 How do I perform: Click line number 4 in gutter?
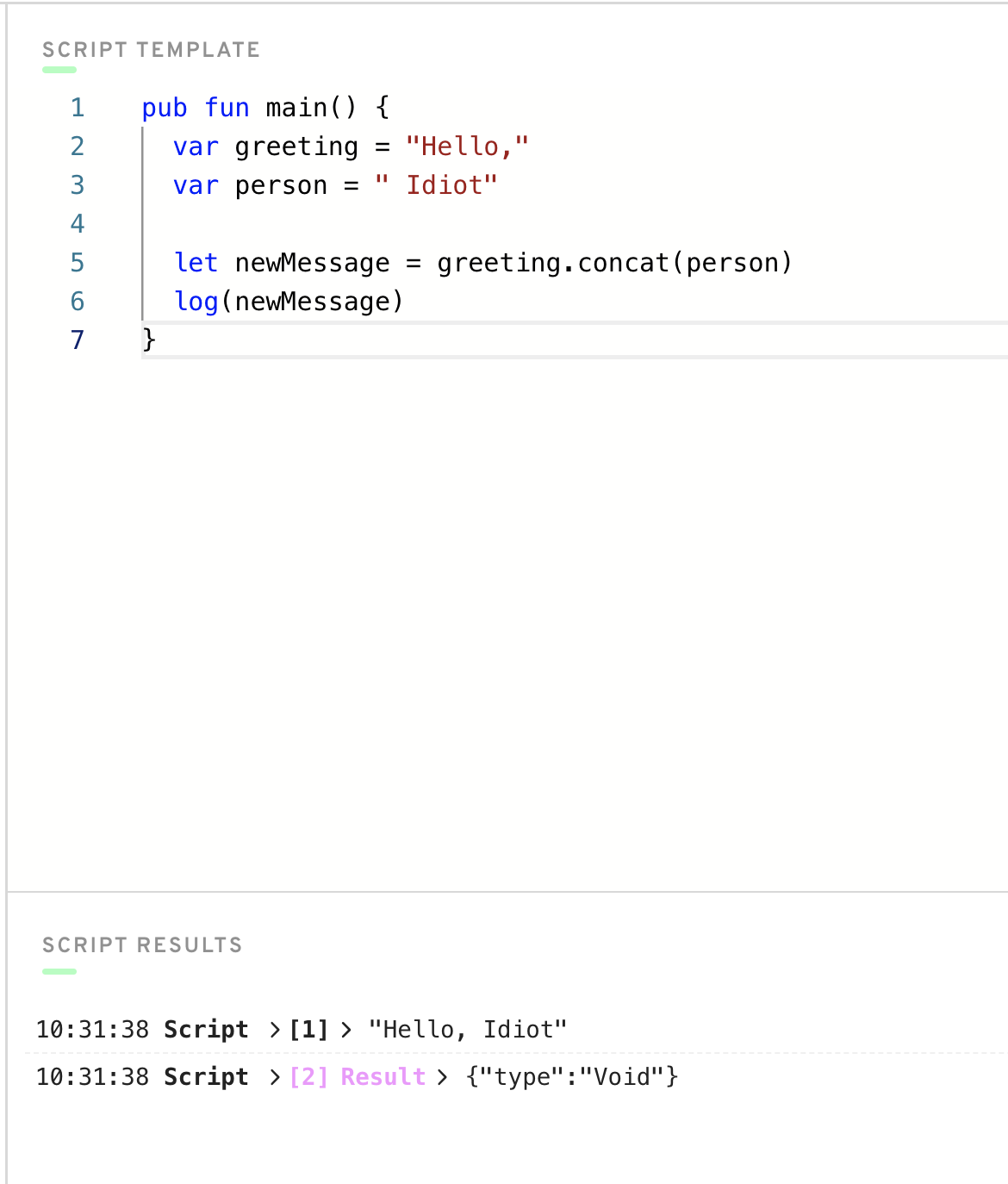click(x=78, y=224)
